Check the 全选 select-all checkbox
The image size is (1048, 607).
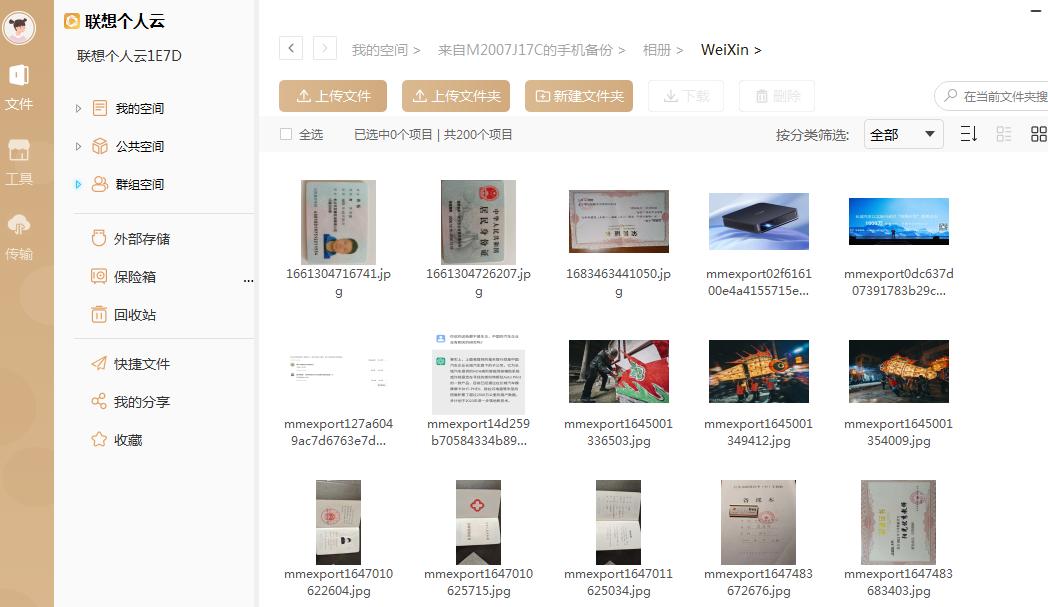[285, 133]
